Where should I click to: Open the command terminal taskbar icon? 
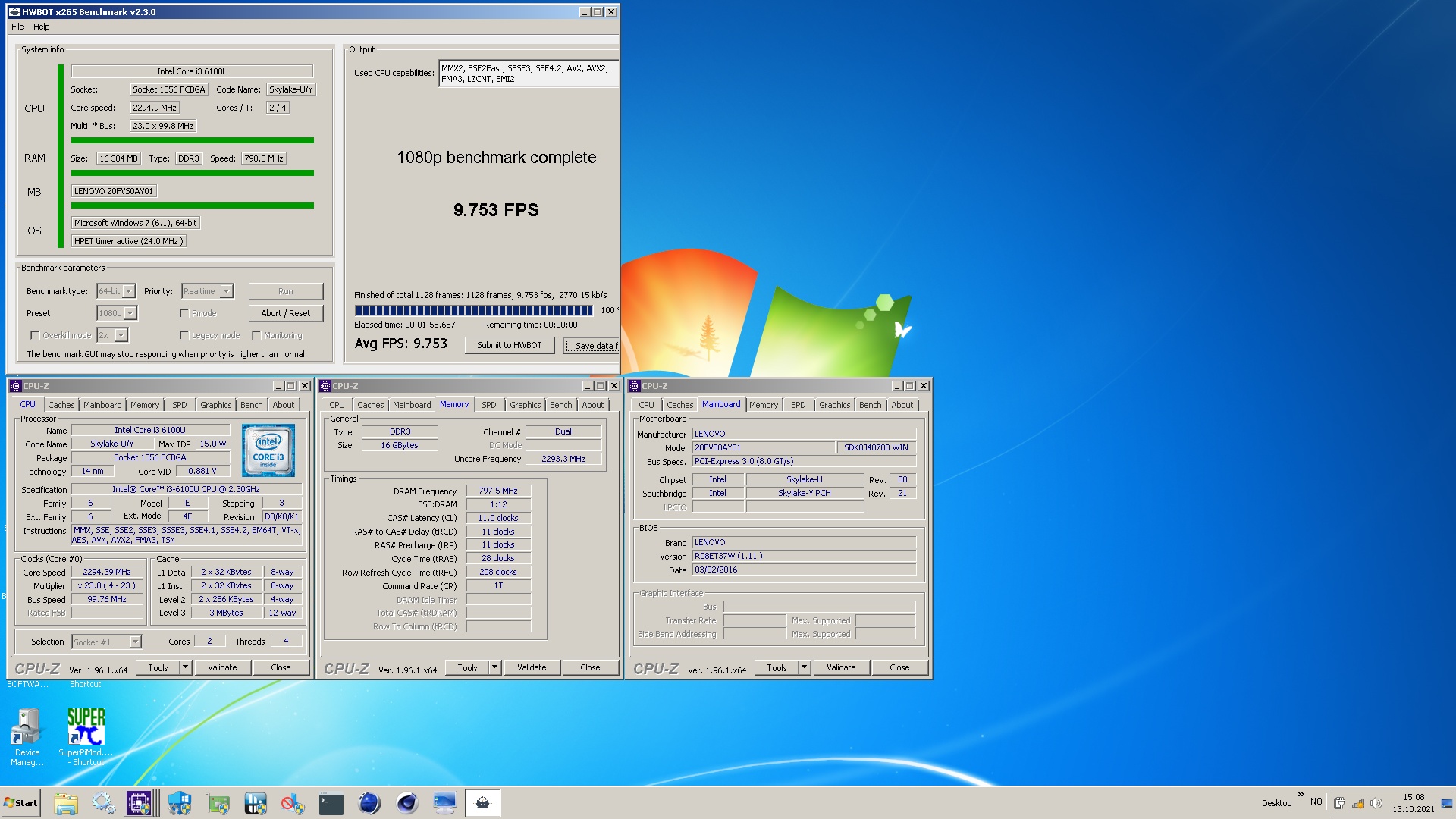tap(331, 803)
